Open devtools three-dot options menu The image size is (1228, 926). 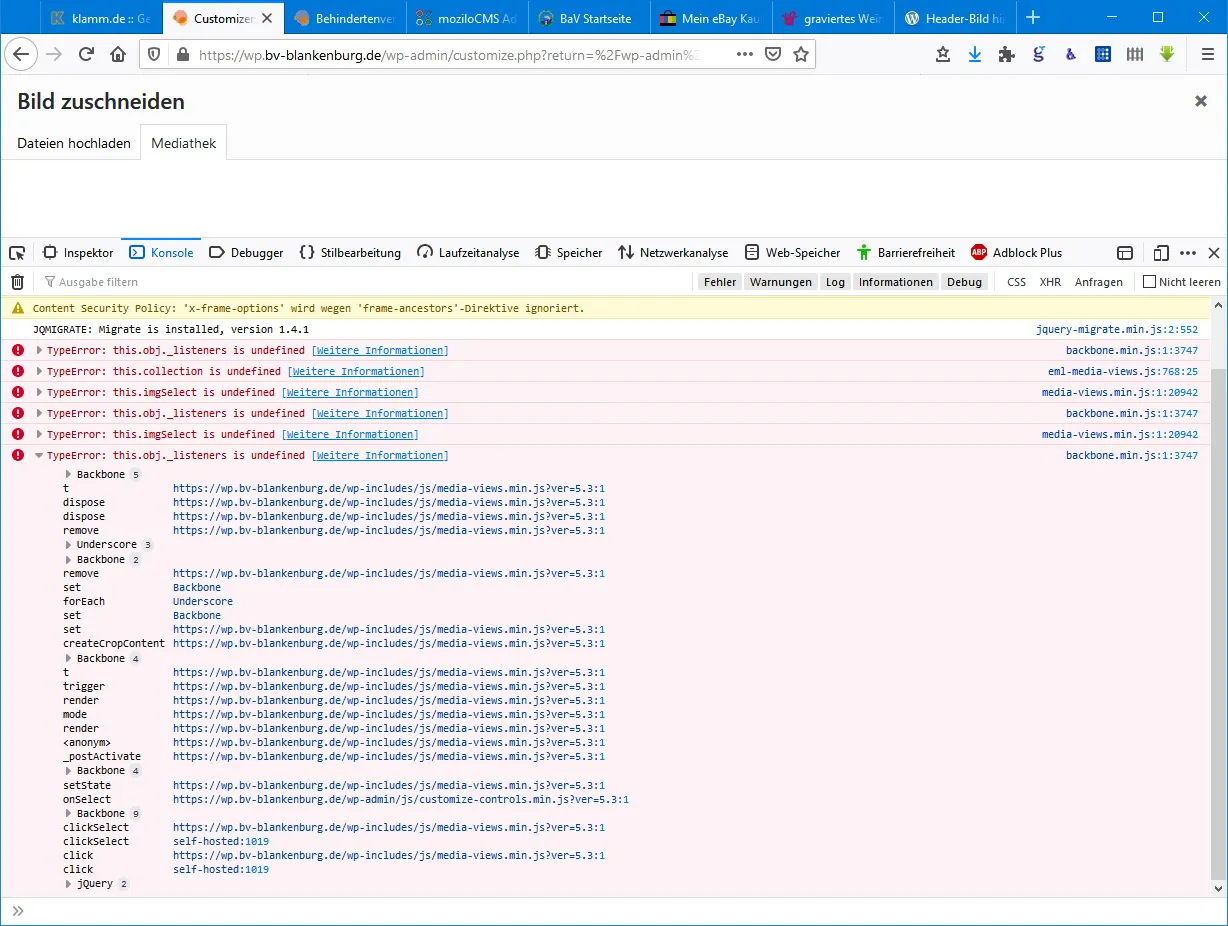click(1188, 253)
